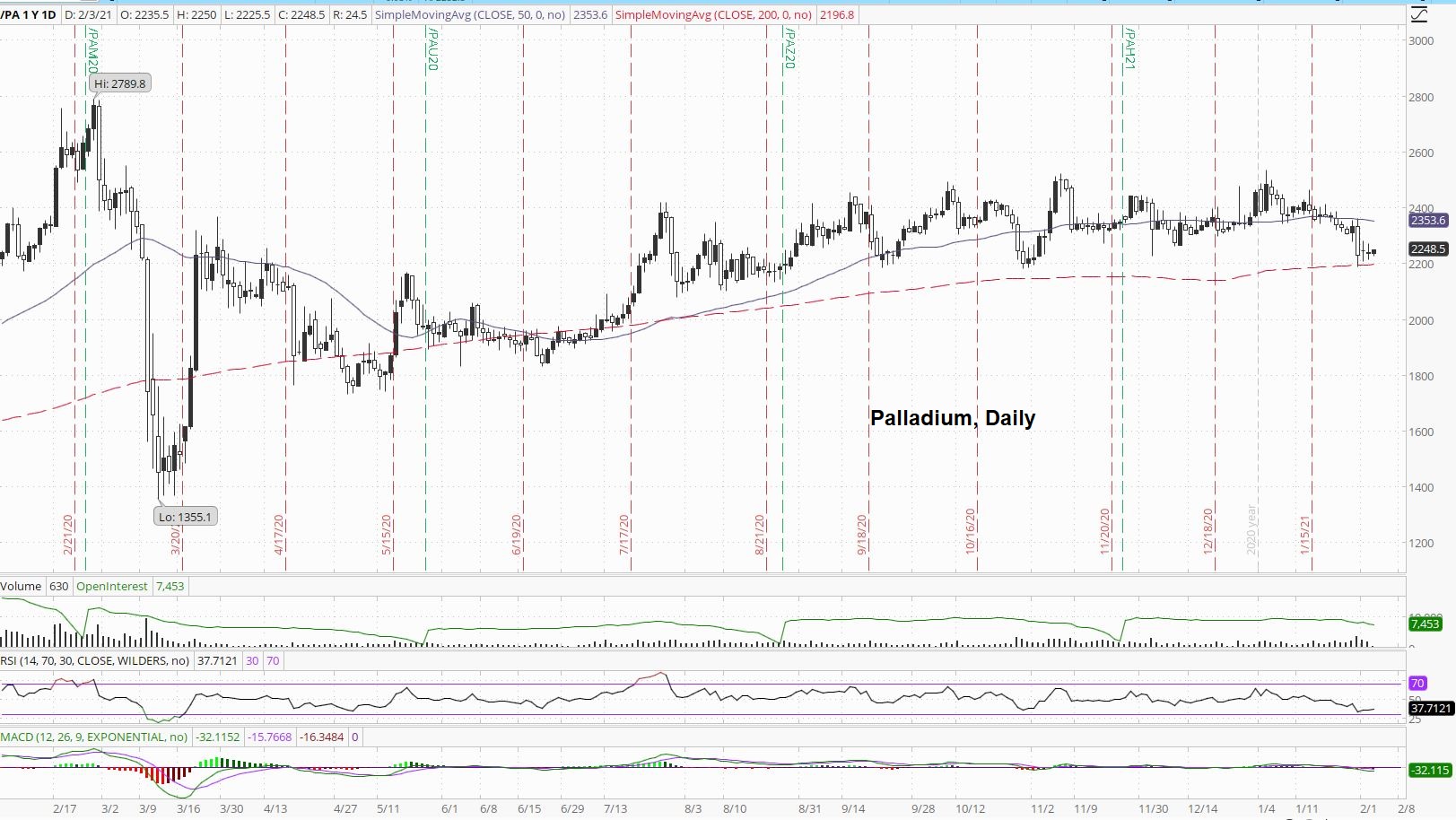This screenshot has height=820, width=1456.
Task: Click the MACD study header label
Action: click(94, 737)
